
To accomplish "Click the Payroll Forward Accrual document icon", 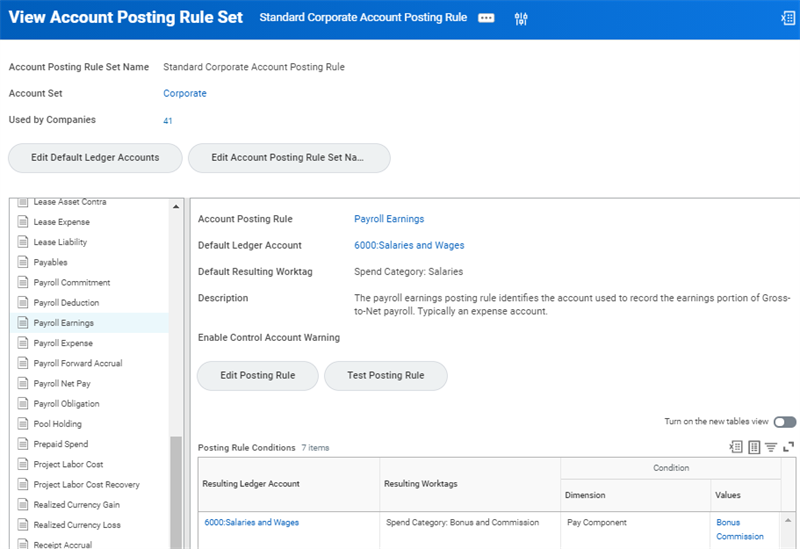I will tap(22, 363).
